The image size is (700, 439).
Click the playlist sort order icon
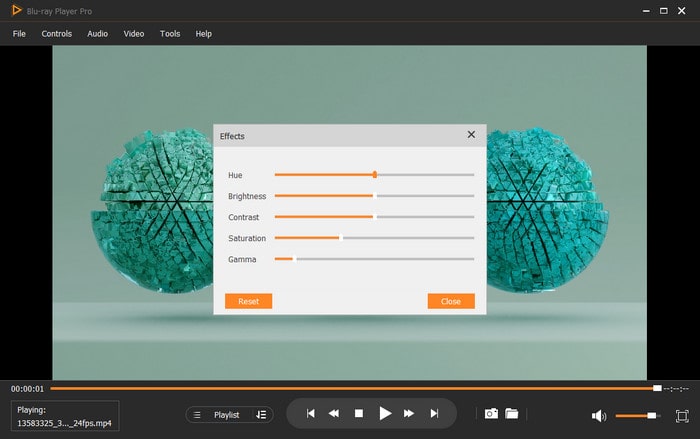pyautogui.click(x=261, y=415)
